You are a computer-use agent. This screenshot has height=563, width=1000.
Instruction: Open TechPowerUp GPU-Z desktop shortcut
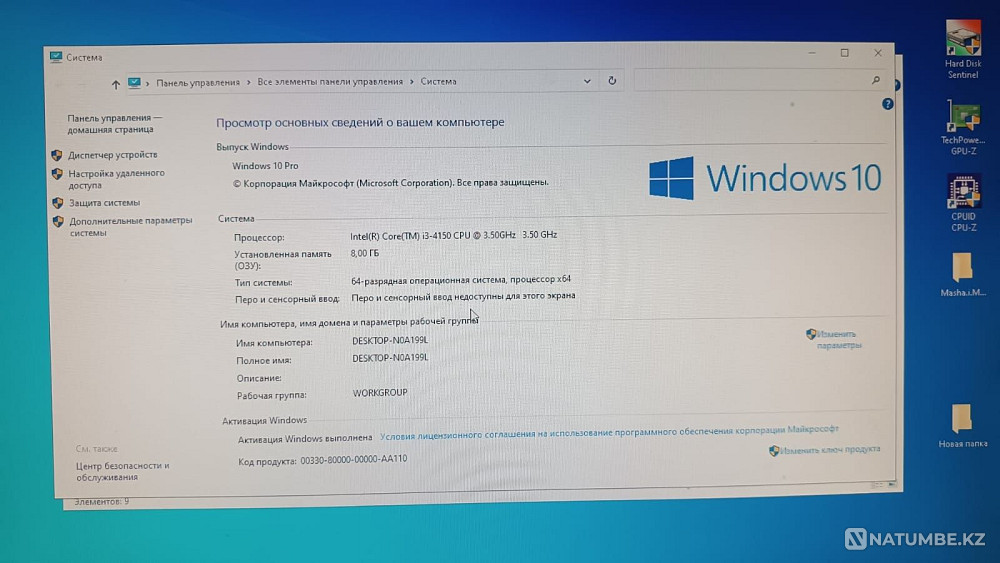[962, 128]
